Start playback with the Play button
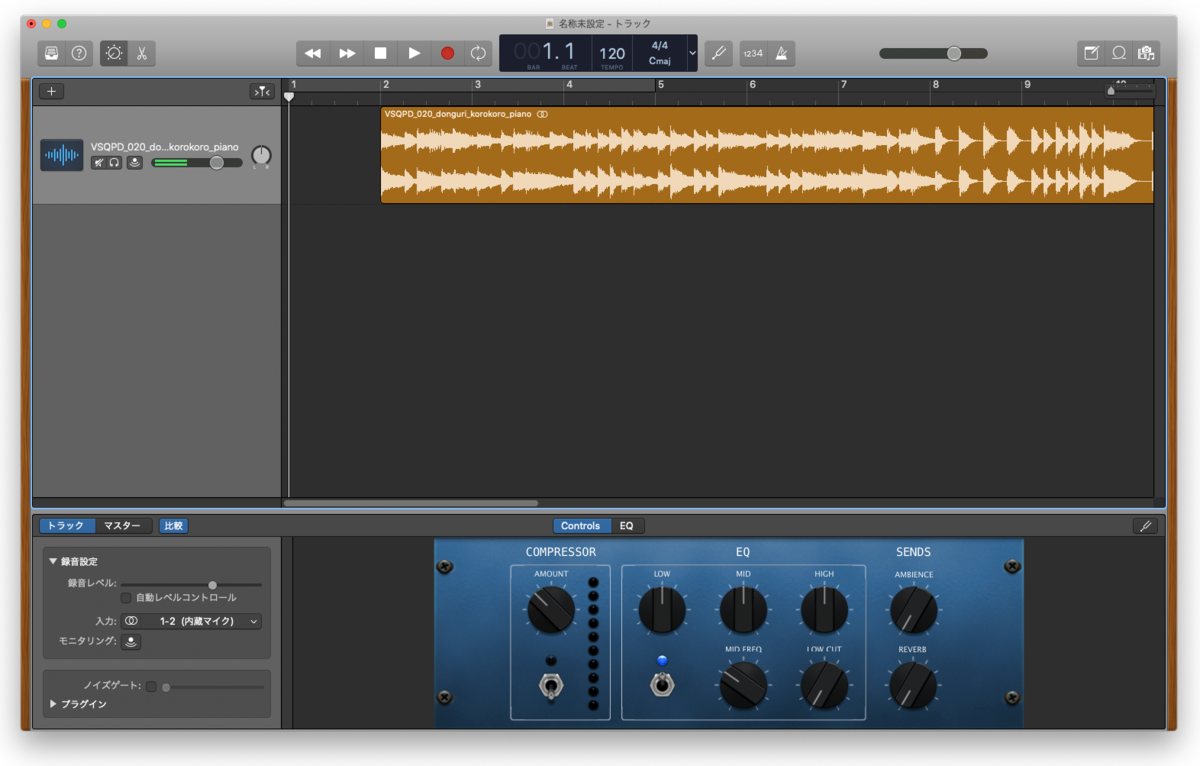The height and width of the screenshot is (766, 1200). pyautogui.click(x=414, y=53)
